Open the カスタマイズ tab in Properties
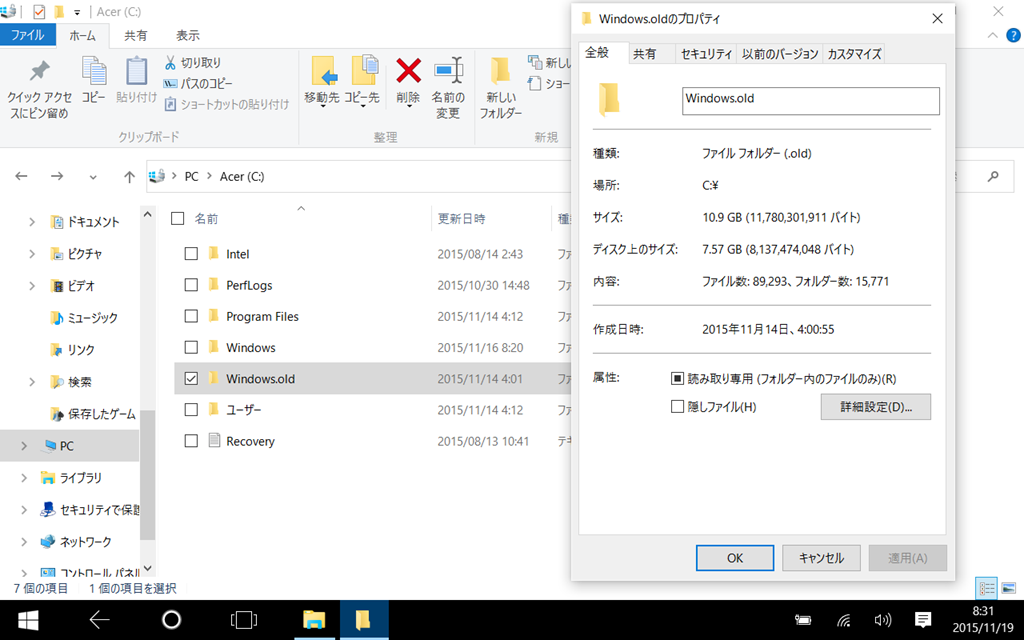 (x=854, y=54)
